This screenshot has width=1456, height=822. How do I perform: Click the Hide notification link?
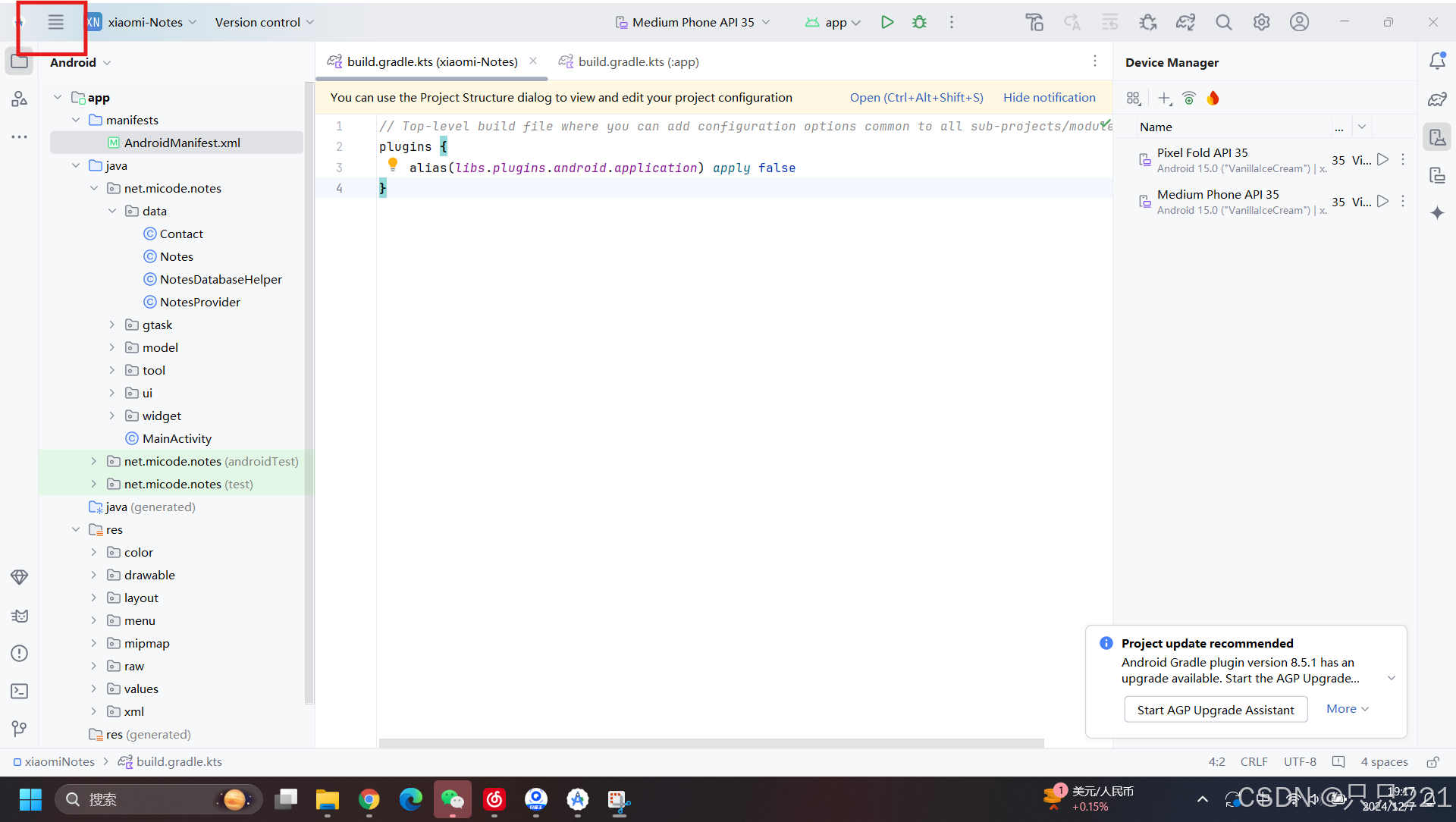(x=1049, y=97)
